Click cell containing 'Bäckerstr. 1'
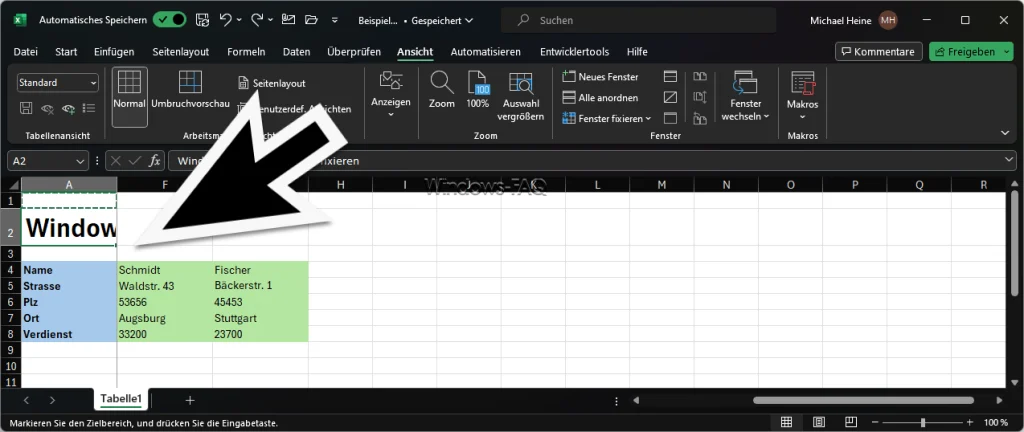The image size is (1024, 432). pyautogui.click(x=260, y=286)
